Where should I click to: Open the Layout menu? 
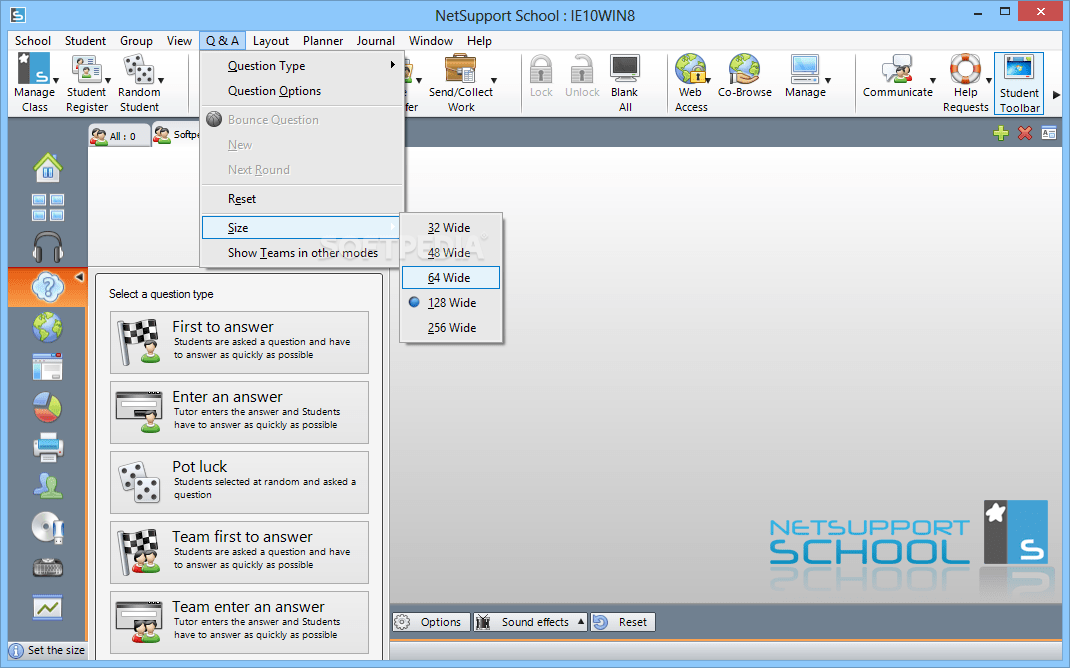pyautogui.click(x=271, y=41)
